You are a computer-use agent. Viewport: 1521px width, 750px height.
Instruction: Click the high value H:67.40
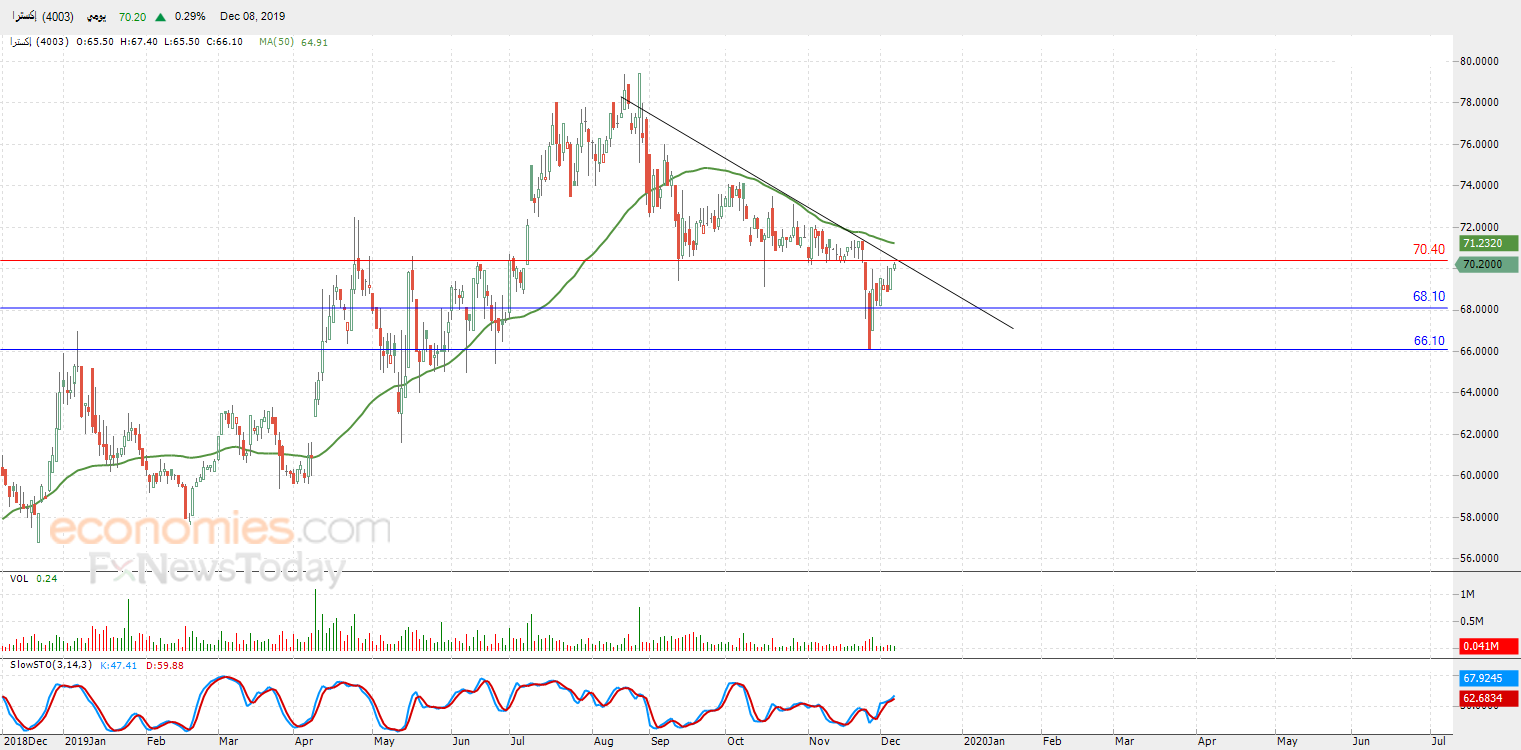[x=138, y=42]
